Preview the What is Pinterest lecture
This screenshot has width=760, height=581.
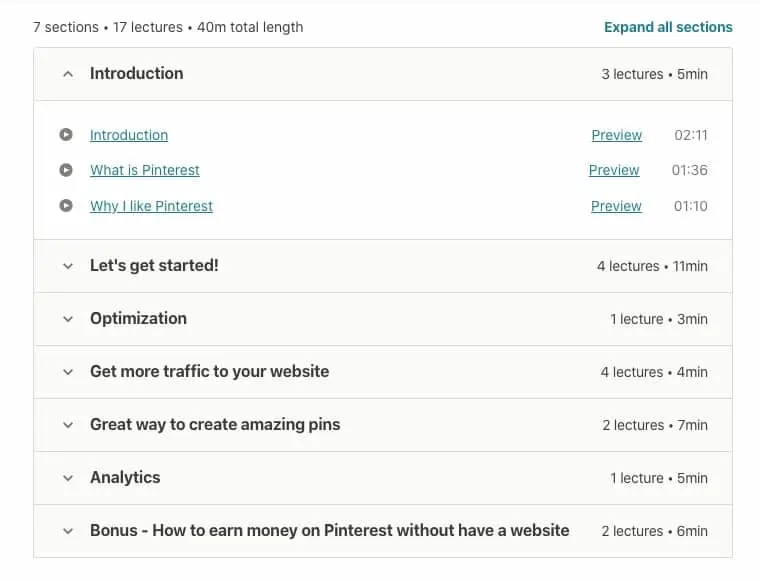[614, 170]
